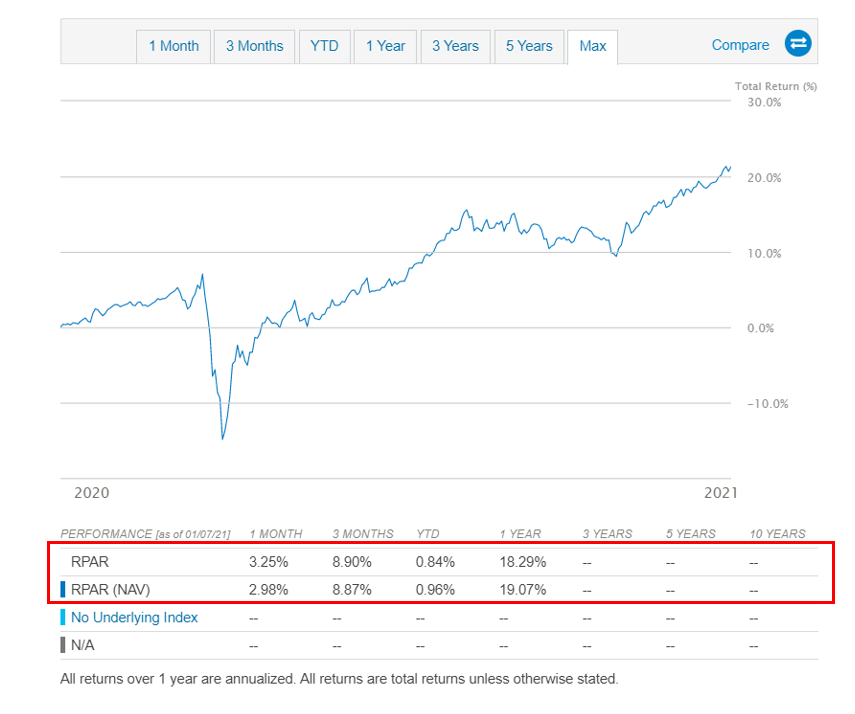The width and height of the screenshot is (855, 714).
Task: Click the 1 YEAR column header
Action: coord(520,533)
